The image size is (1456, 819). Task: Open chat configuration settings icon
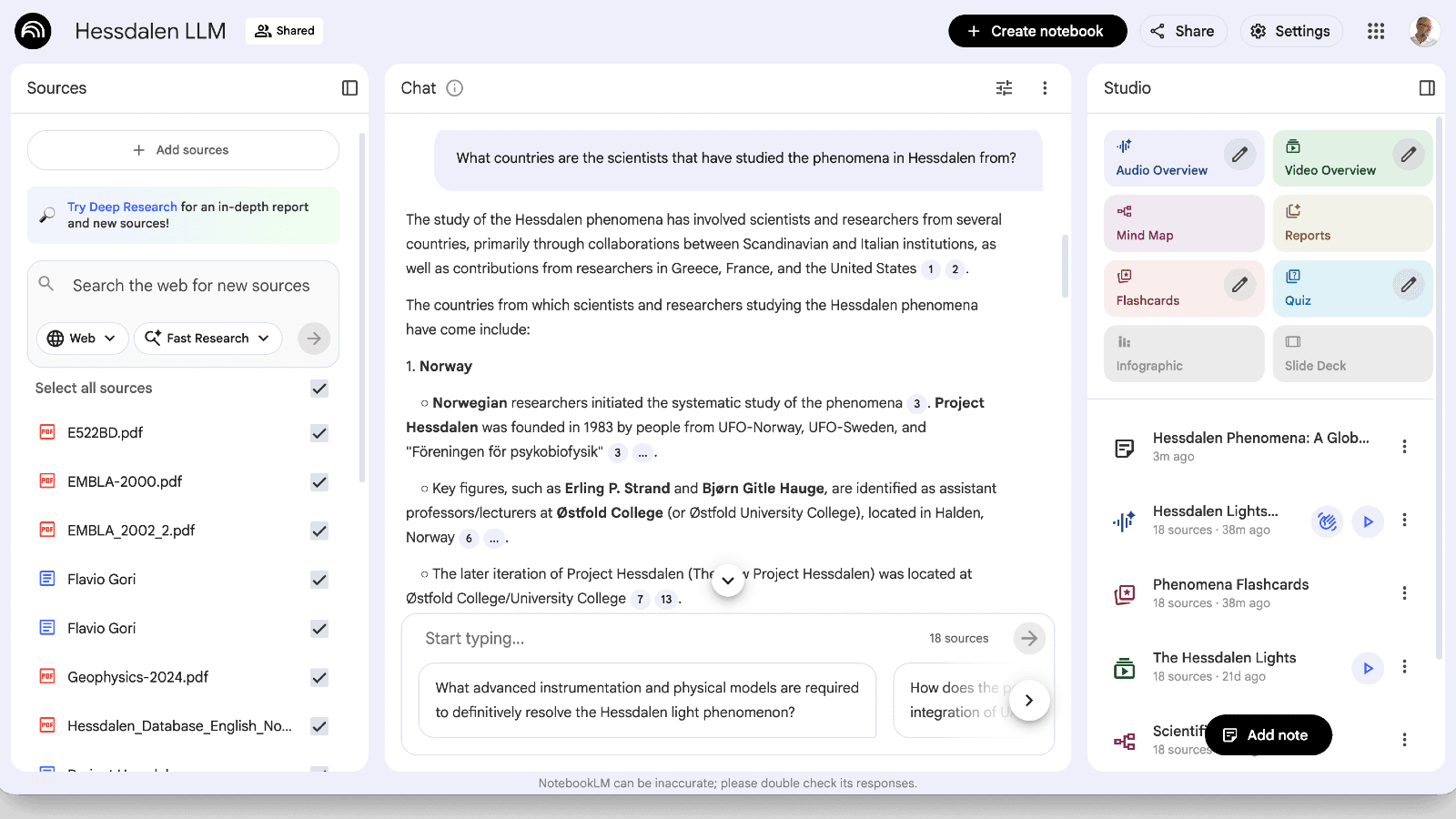pyautogui.click(x=1004, y=88)
